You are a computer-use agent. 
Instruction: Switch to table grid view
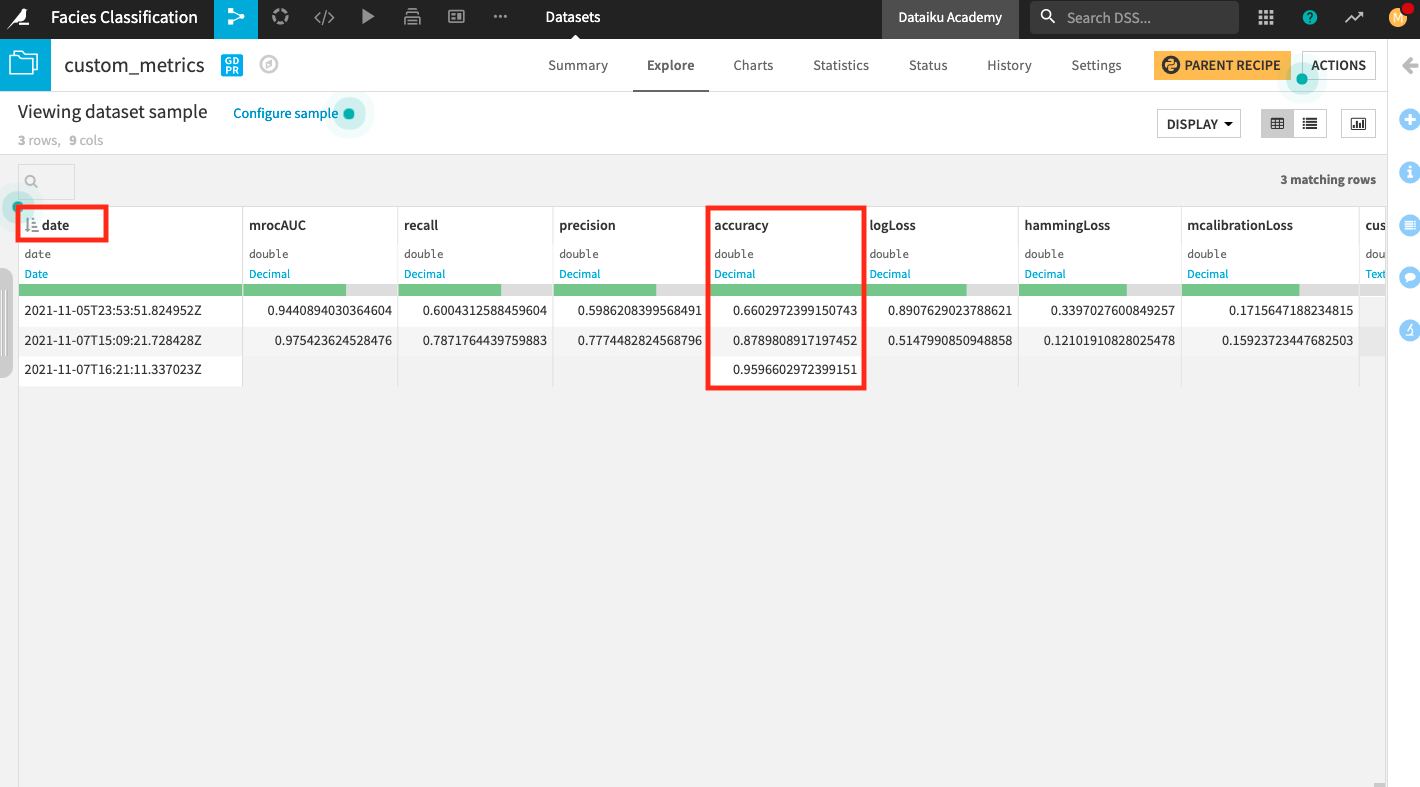click(1277, 124)
